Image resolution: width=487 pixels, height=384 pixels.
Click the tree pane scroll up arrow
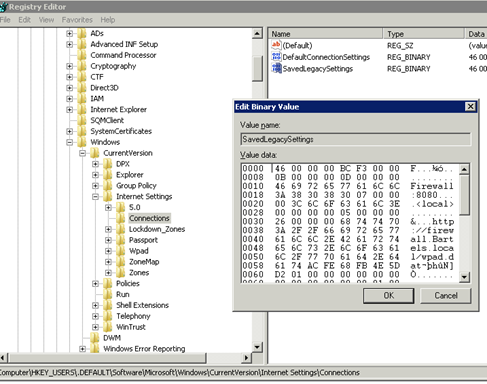(257, 34)
